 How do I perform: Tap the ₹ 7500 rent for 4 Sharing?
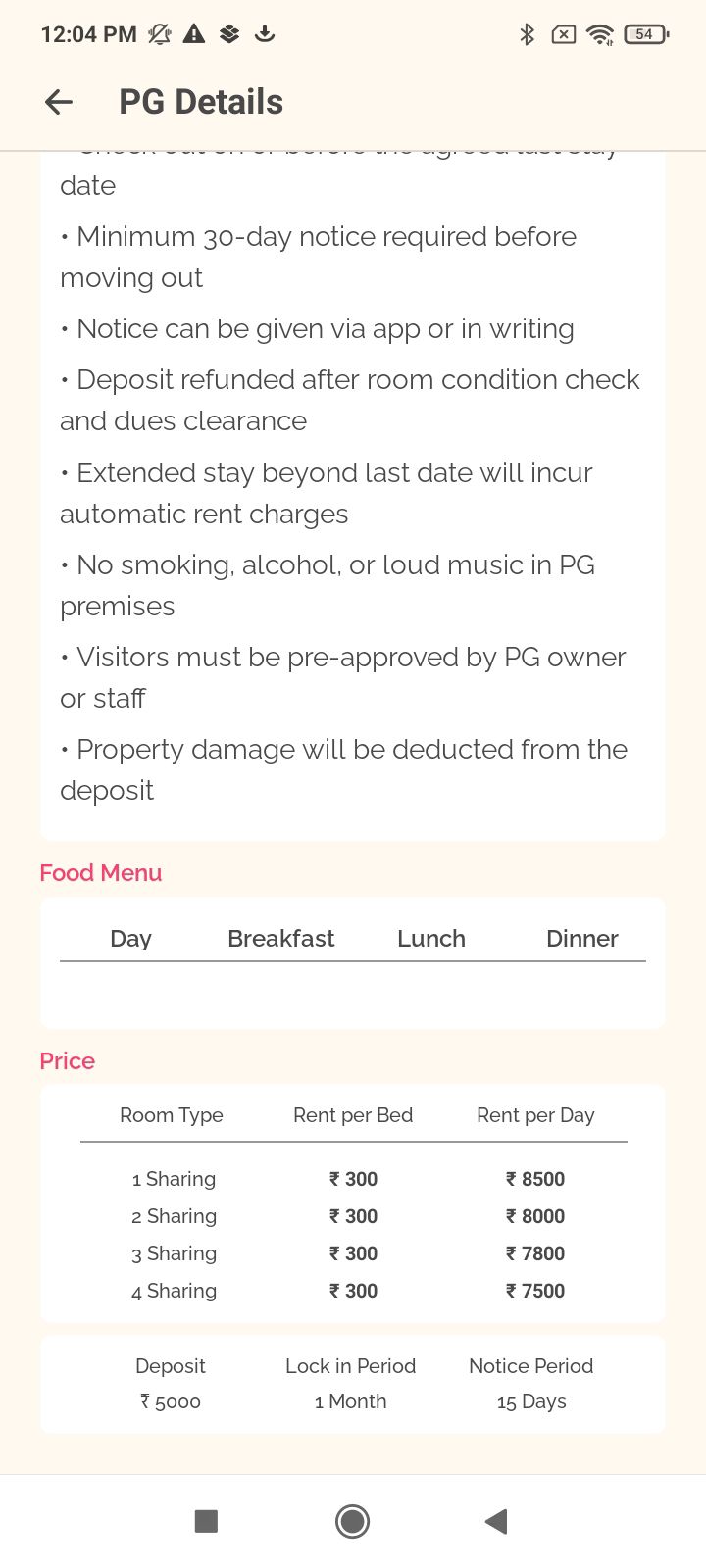(x=535, y=1291)
